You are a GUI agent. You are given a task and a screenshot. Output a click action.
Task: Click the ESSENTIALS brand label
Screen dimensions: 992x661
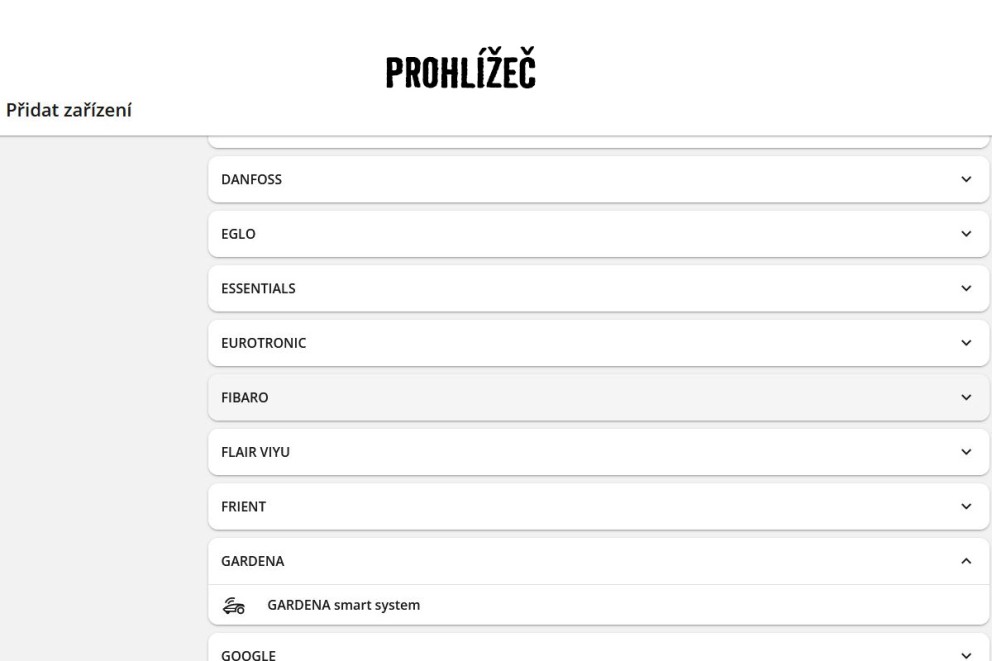258,288
